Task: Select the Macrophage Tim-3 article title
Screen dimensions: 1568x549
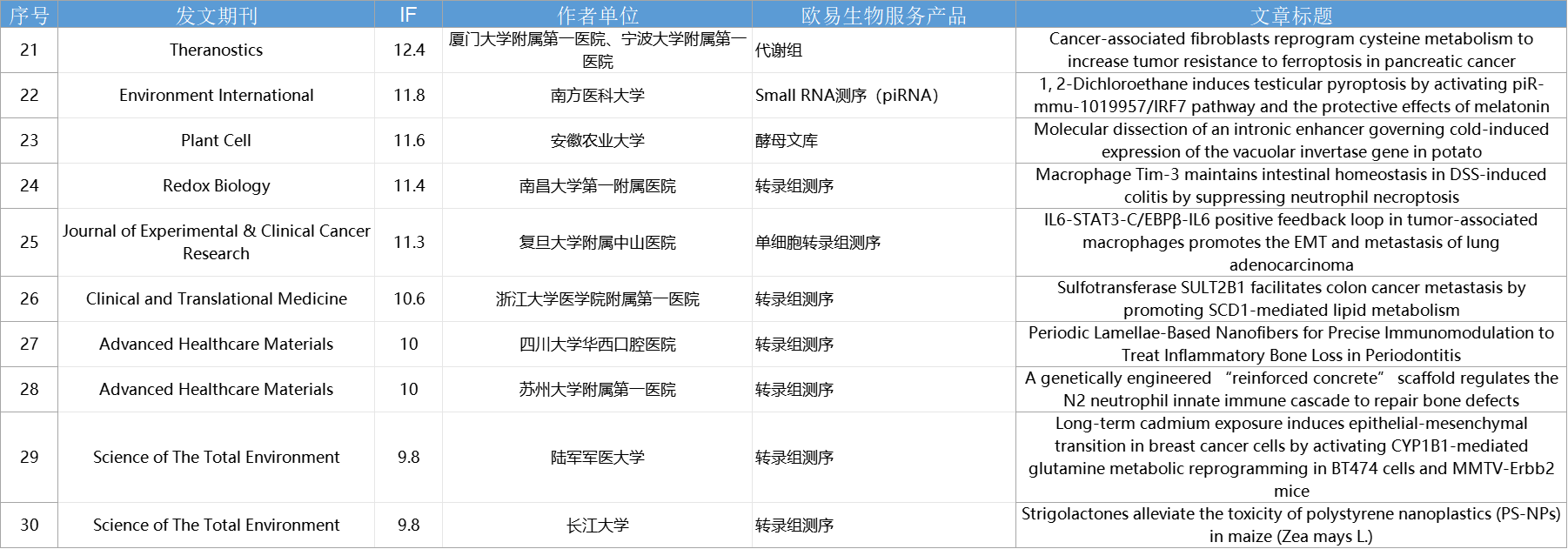Action: coord(1291,185)
